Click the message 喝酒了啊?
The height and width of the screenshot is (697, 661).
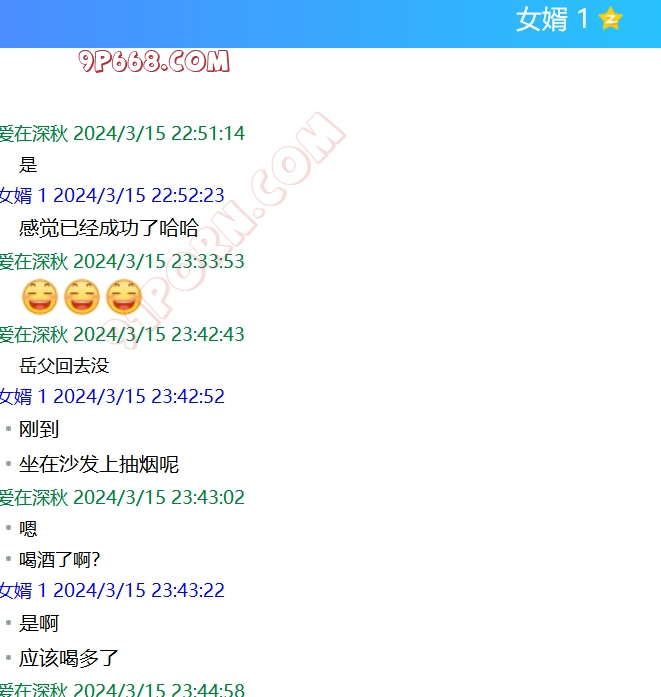coord(60,559)
